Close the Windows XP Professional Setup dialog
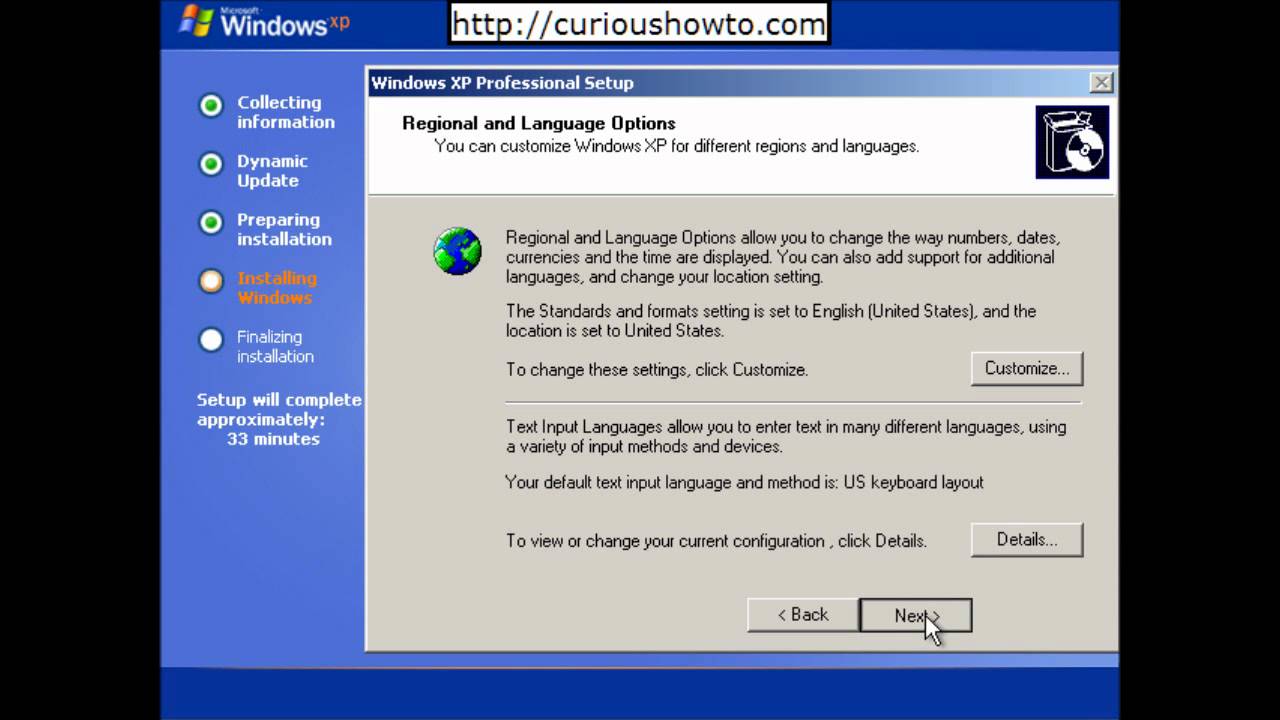 (x=1101, y=82)
